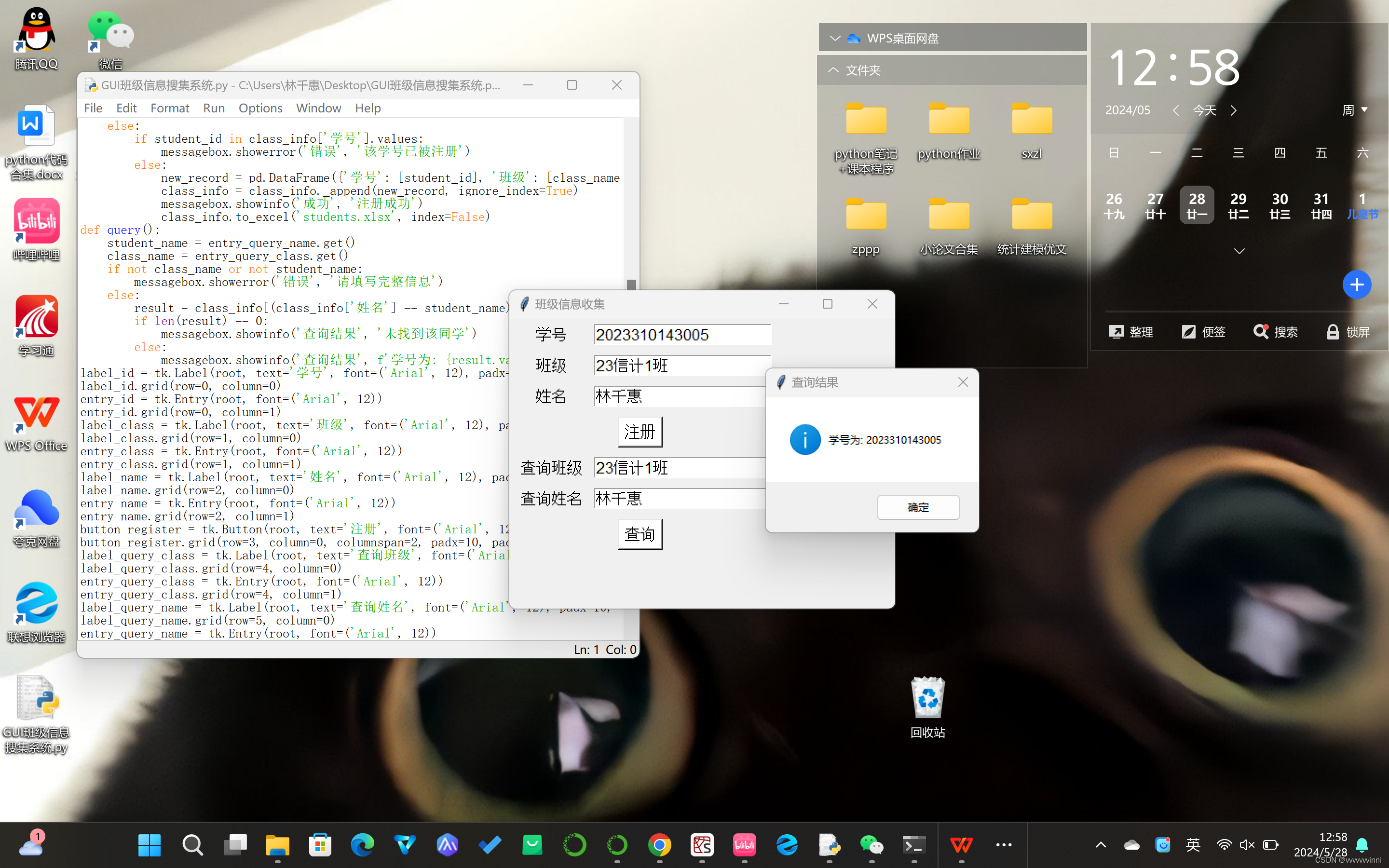Viewport: 1389px width, 868px height.
Task: Click the 注册 register button
Action: tap(640, 432)
